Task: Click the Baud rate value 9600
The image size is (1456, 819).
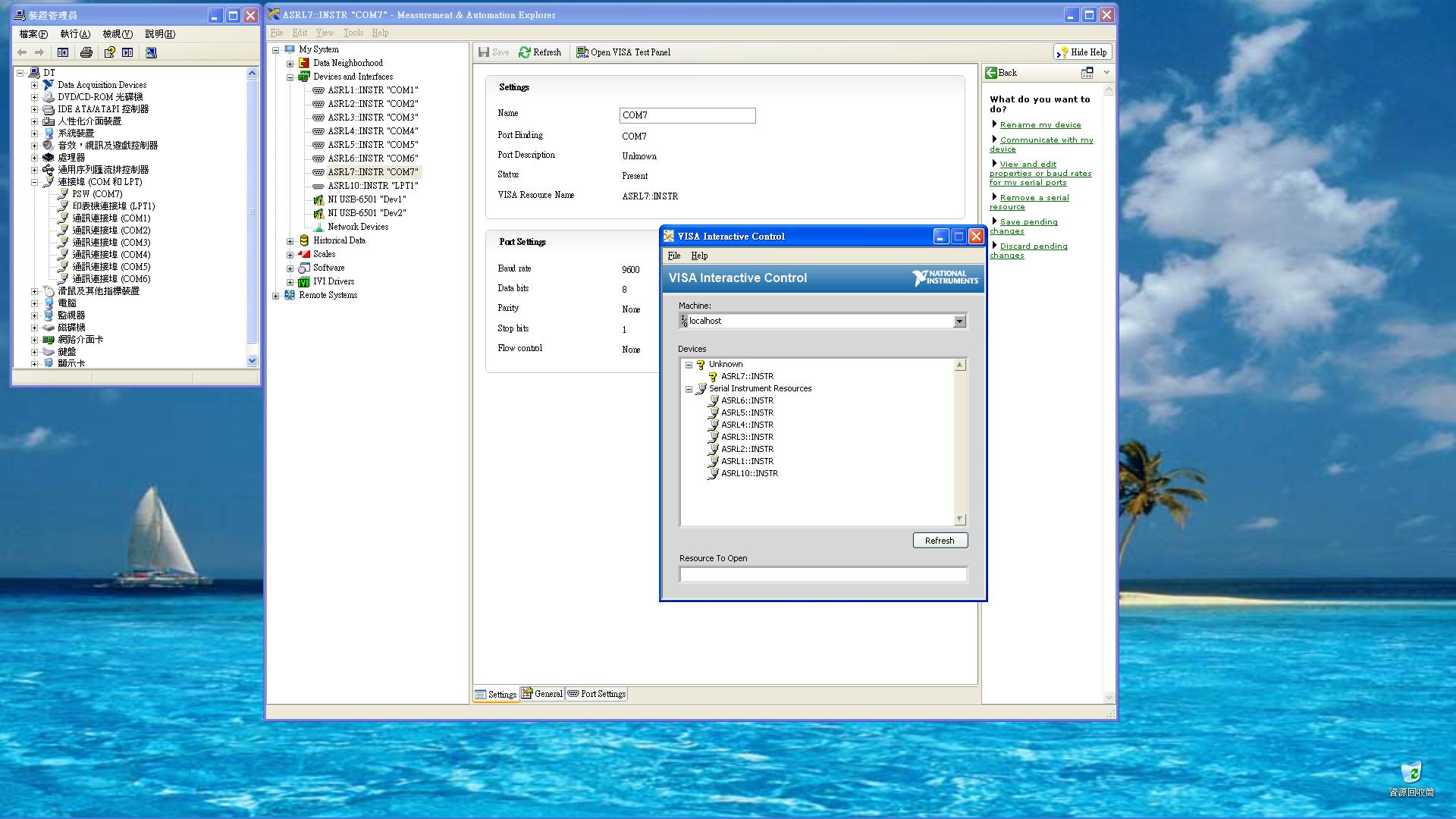Action: point(631,270)
